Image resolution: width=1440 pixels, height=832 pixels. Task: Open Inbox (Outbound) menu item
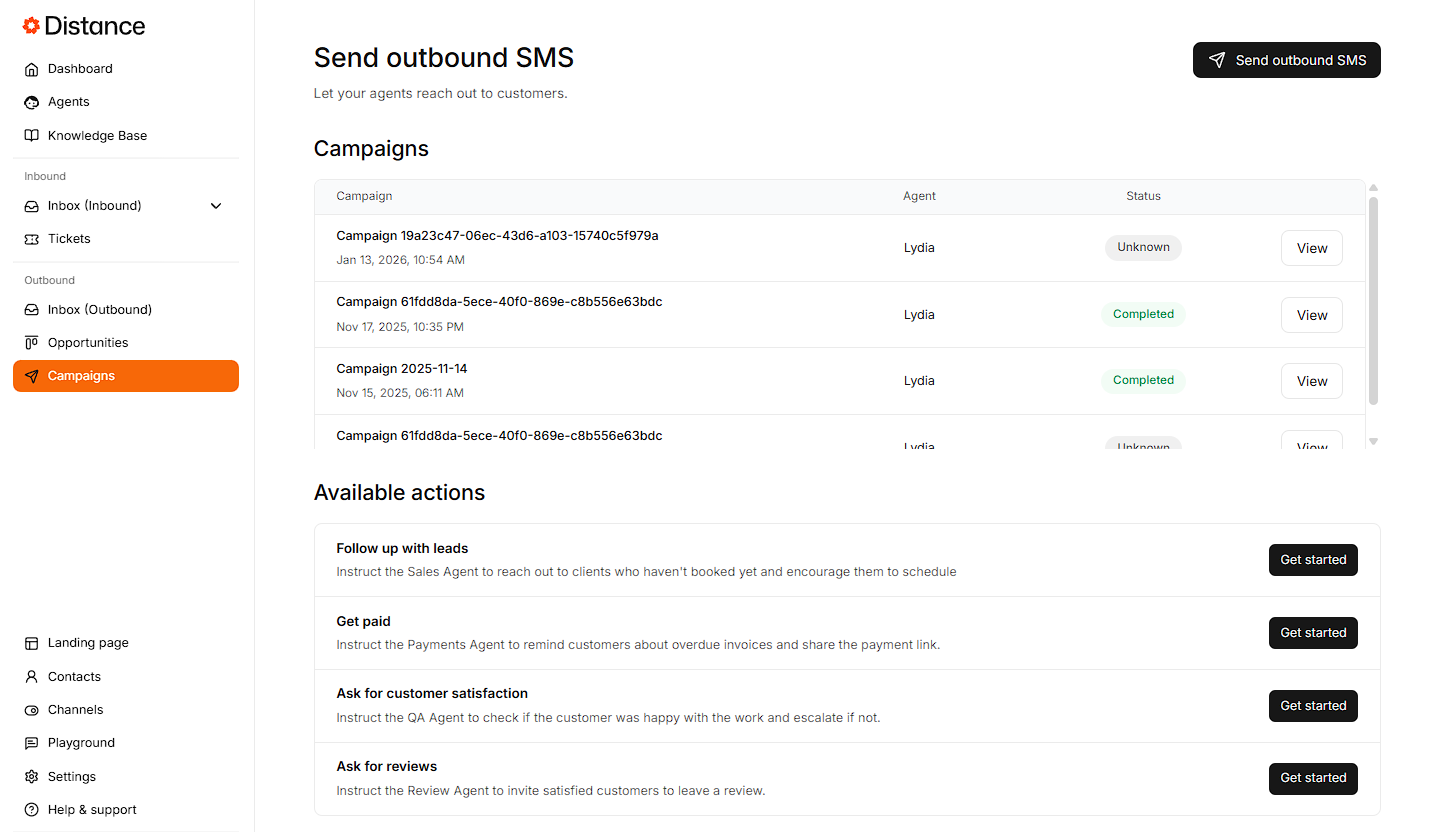(x=100, y=310)
